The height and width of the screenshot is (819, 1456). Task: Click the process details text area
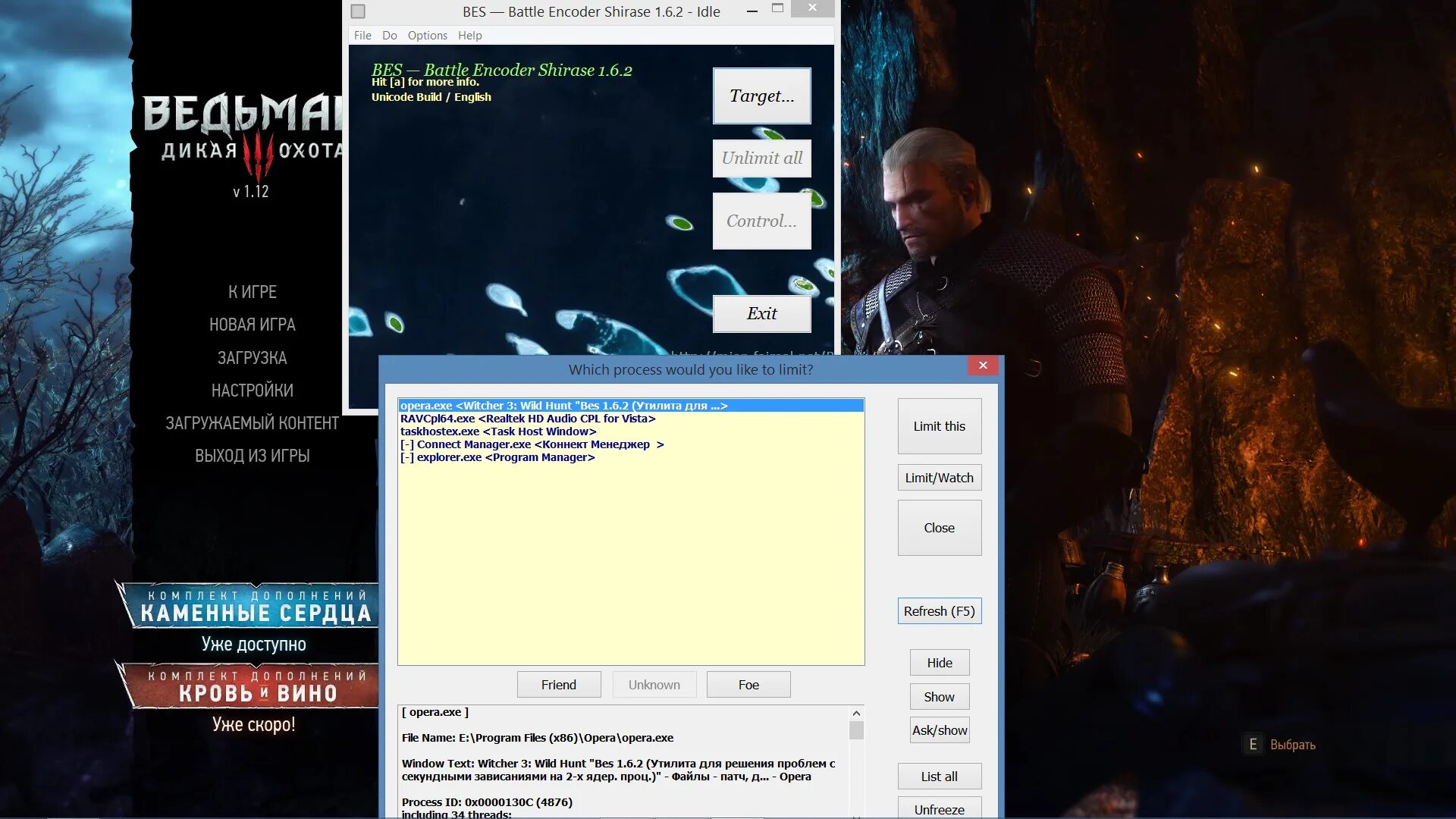pyautogui.click(x=623, y=762)
